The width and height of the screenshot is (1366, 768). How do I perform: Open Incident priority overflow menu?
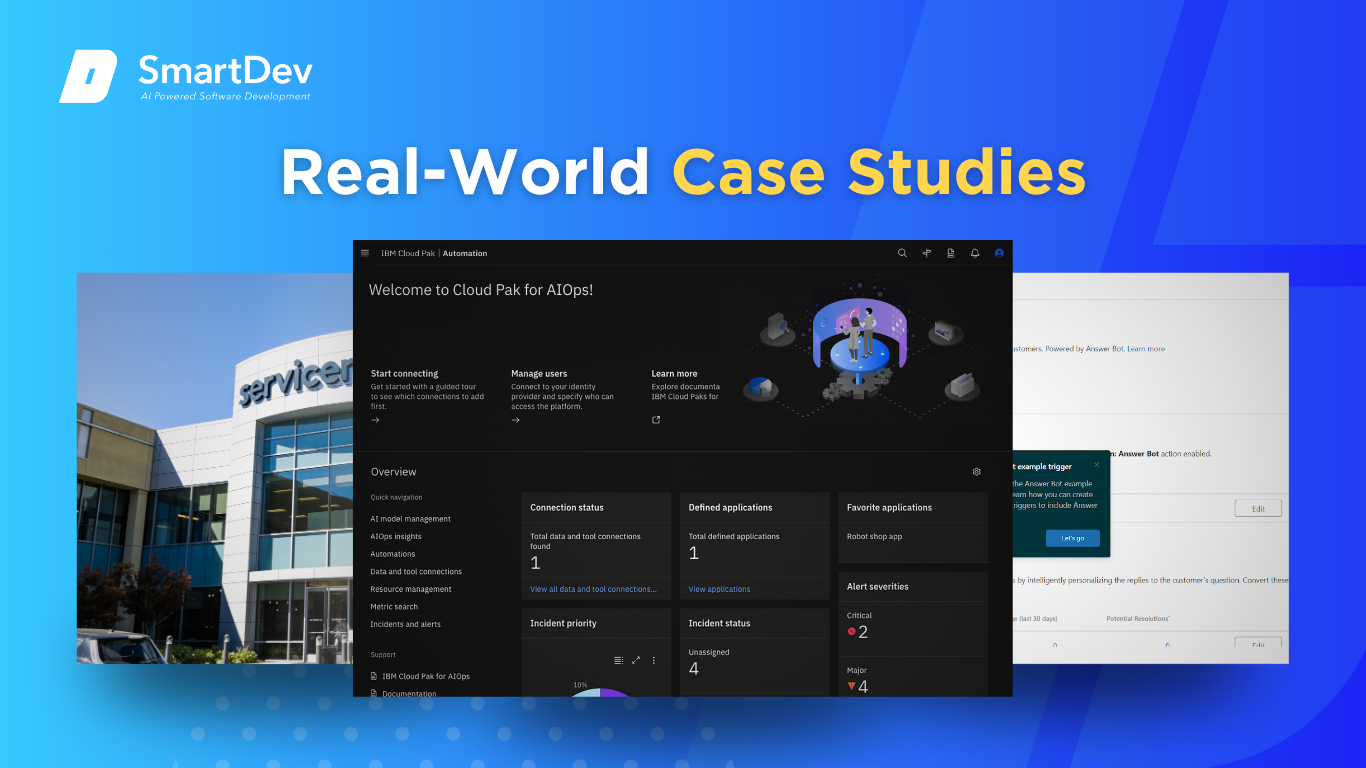654,660
